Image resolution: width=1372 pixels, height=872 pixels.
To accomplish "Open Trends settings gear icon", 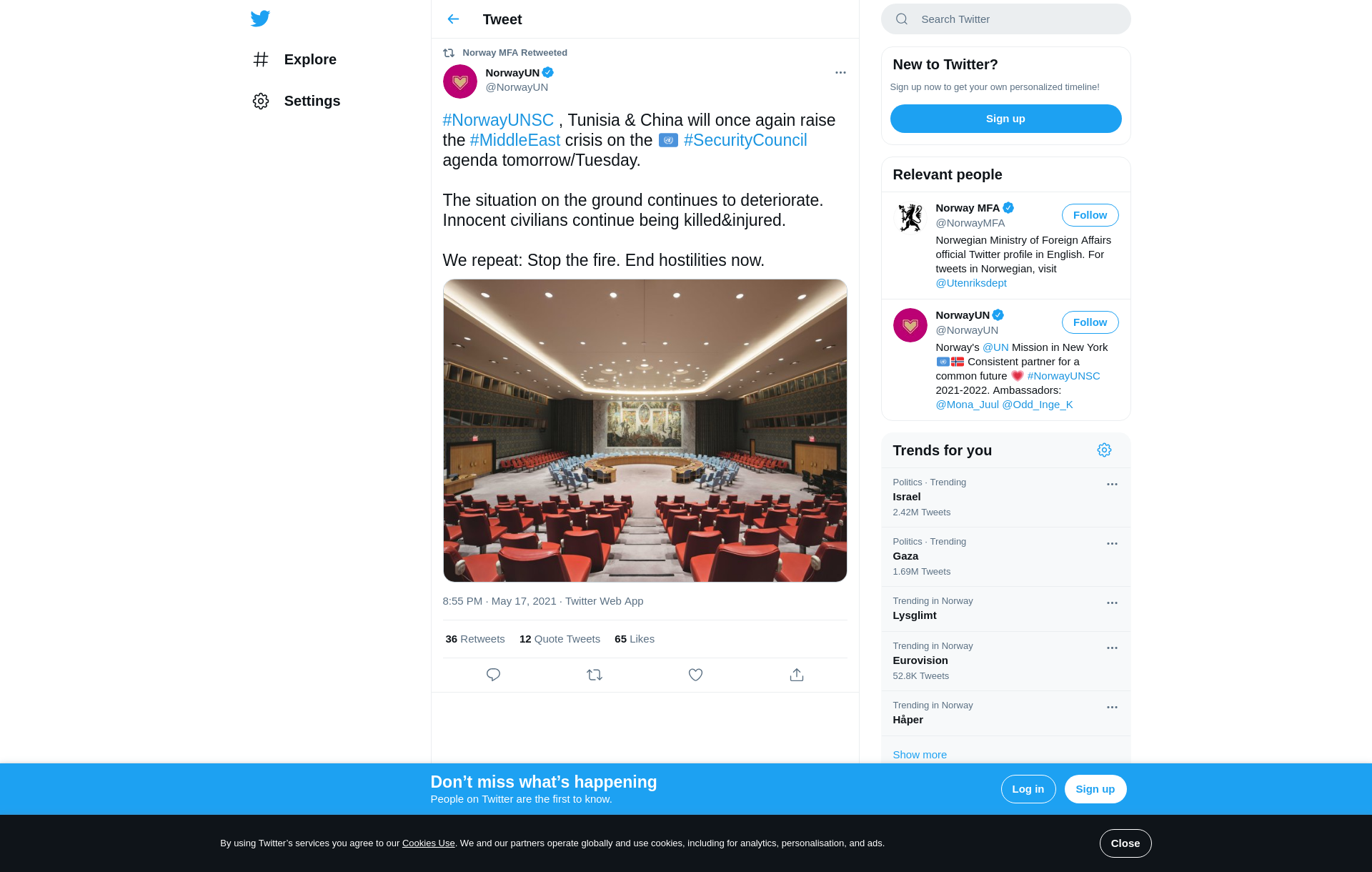I will point(1104,450).
